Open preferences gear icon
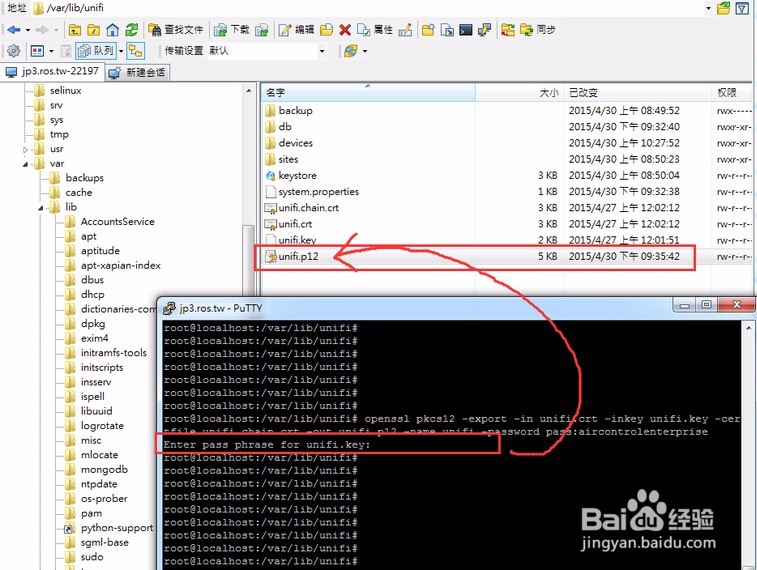Viewport: 757px width, 570px height. (x=14, y=51)
